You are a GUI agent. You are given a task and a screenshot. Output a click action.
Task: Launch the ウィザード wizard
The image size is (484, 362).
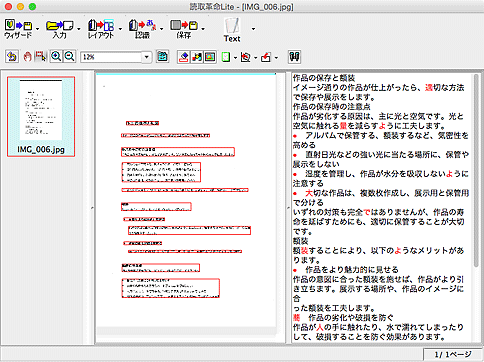coord(18,29)
